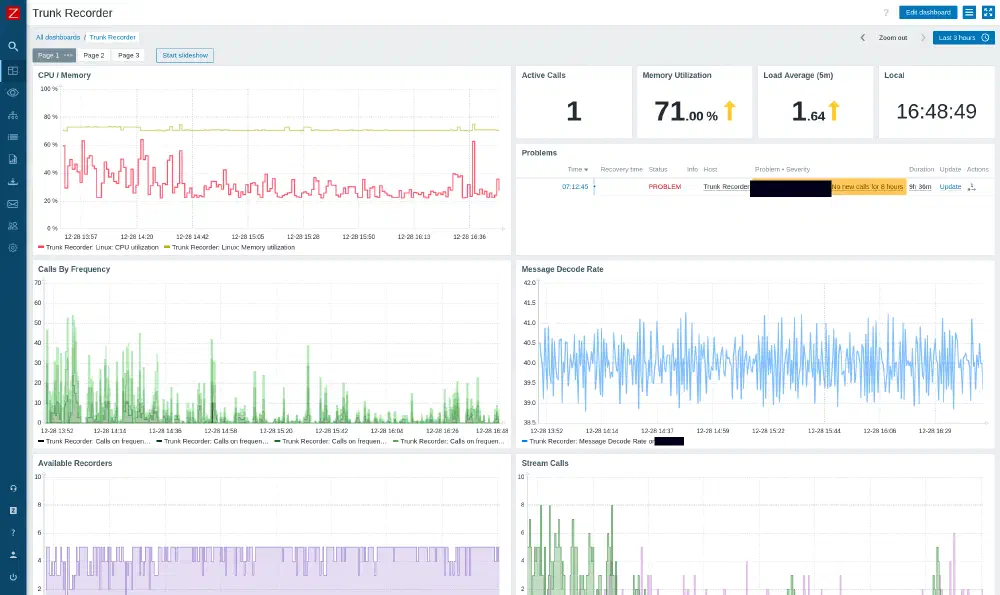Image resolution: width=1000 pixels, height=595 pixels.
Task: Open the Last 3 hours time selector
Action: pyautogui.click(x=963, y=38)
